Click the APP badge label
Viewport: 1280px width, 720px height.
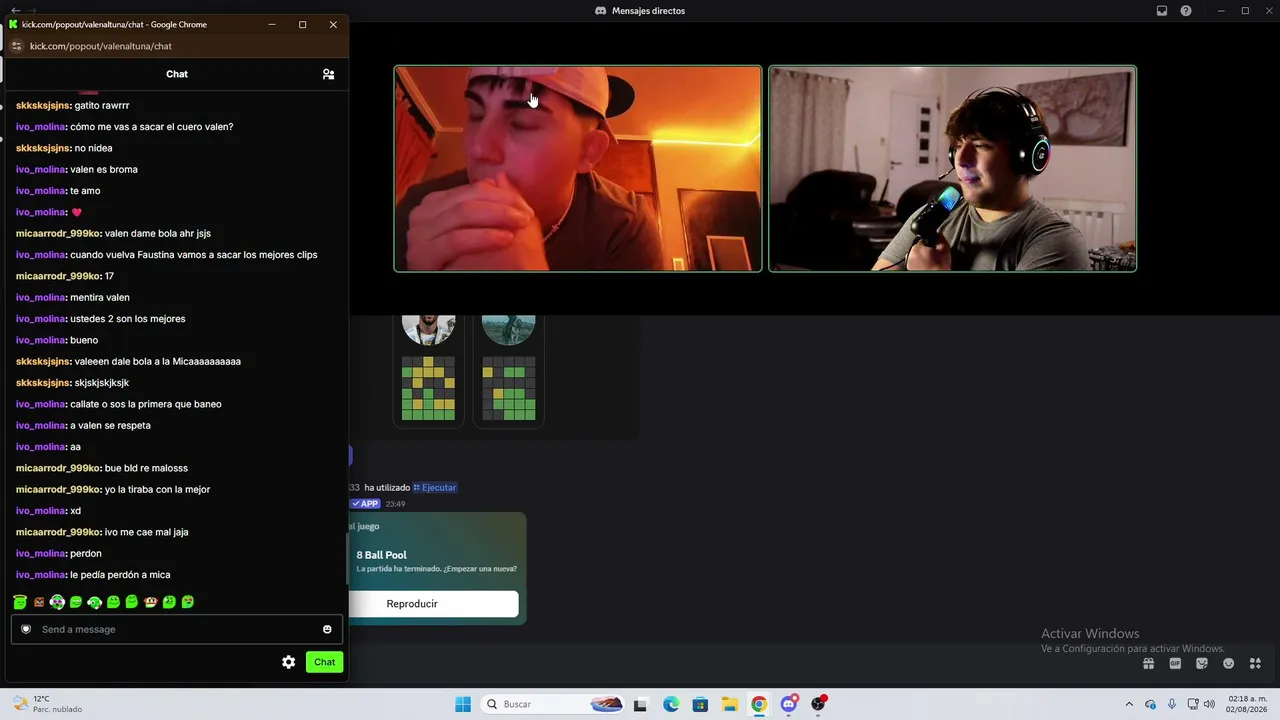[x=366, y=504]
